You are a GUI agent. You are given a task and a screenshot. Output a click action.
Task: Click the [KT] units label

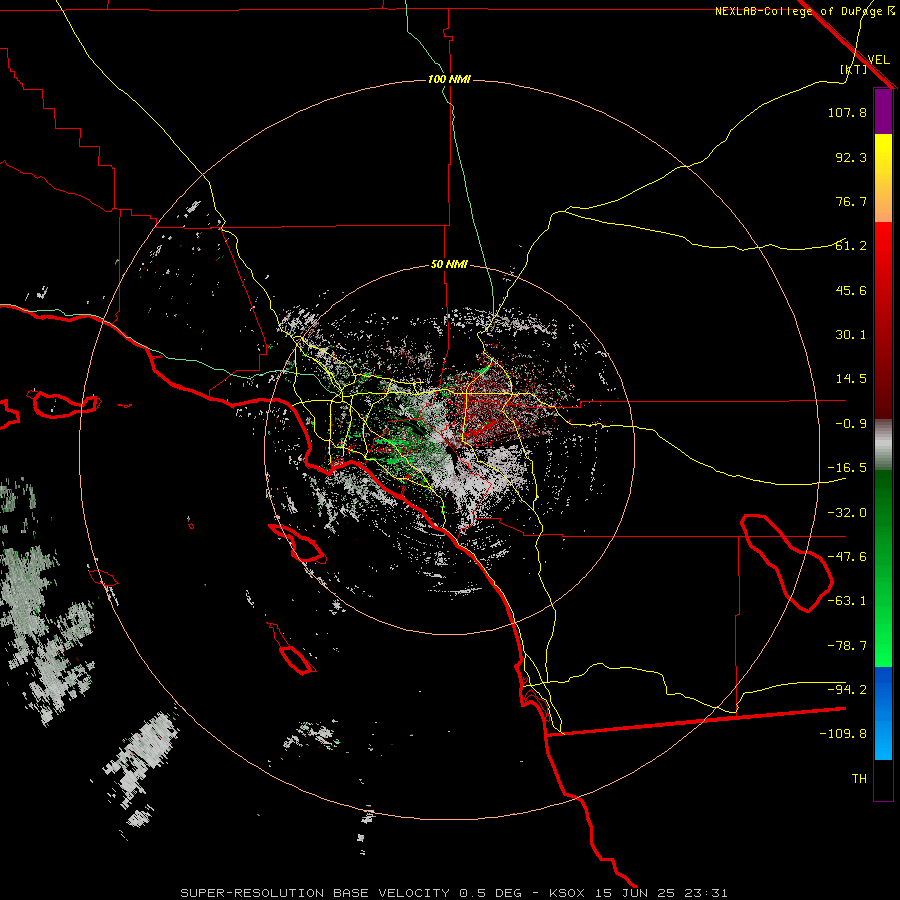854,69
